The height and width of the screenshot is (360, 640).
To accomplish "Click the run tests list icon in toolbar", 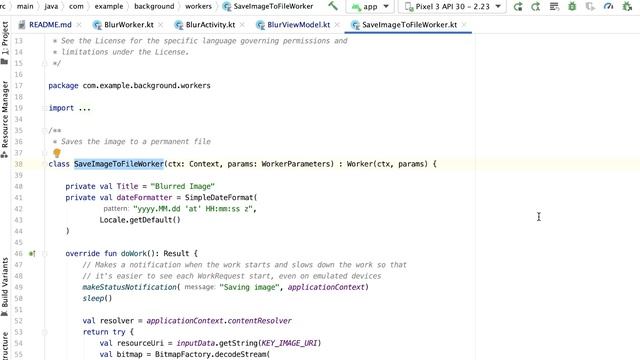I will 554,6.
